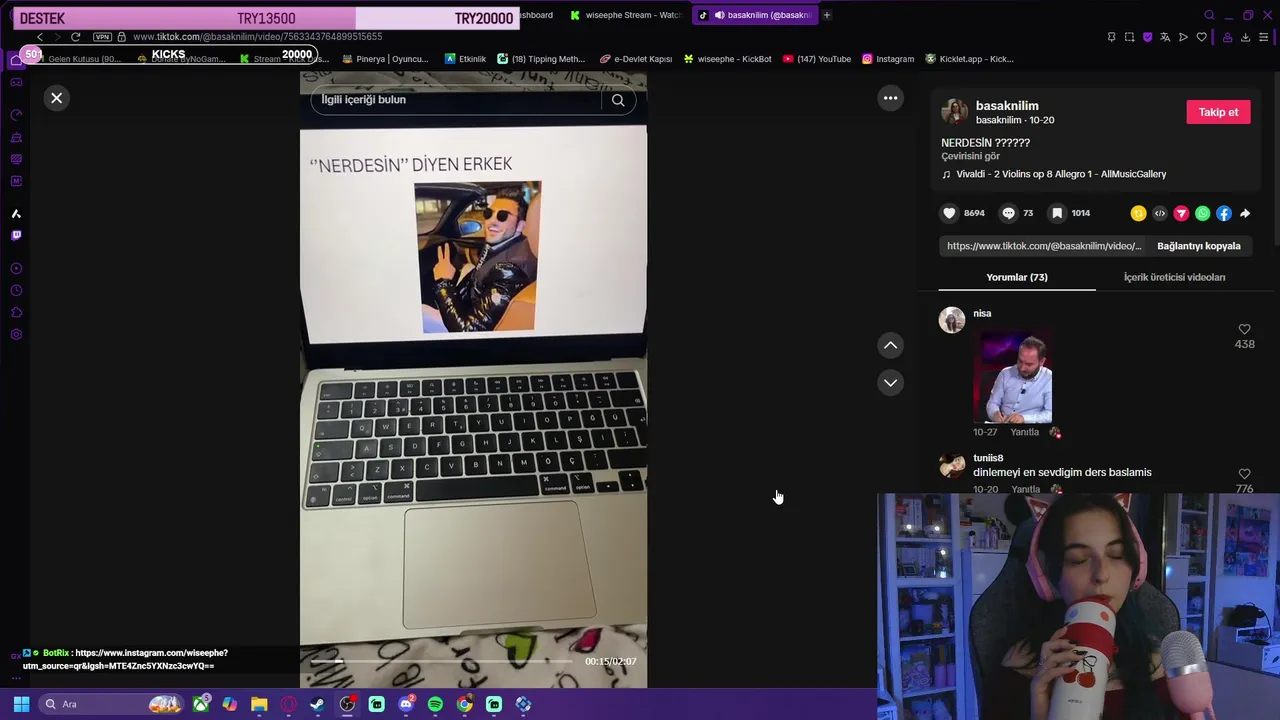Open Spotify in taskbar

coord(435,704)
